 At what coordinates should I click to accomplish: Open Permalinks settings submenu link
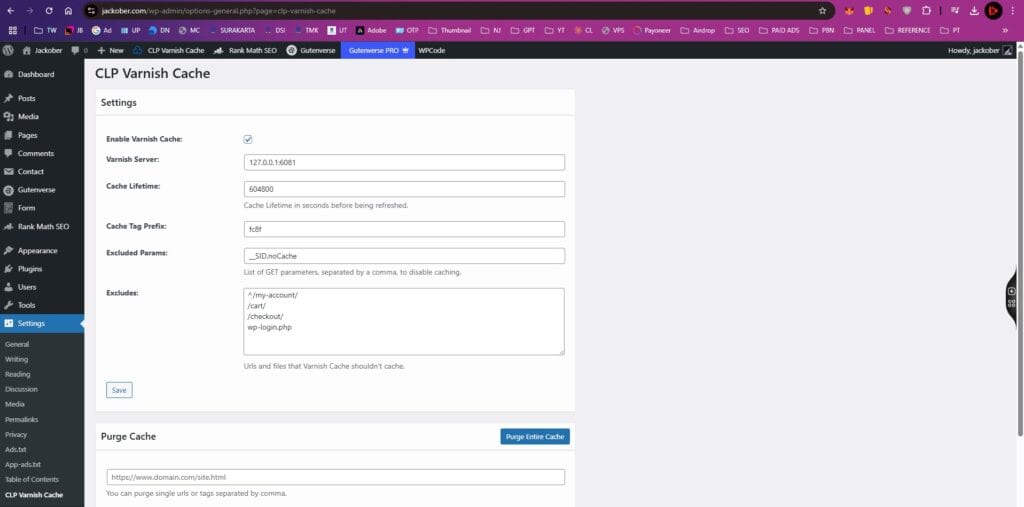[x=22, y=419]
